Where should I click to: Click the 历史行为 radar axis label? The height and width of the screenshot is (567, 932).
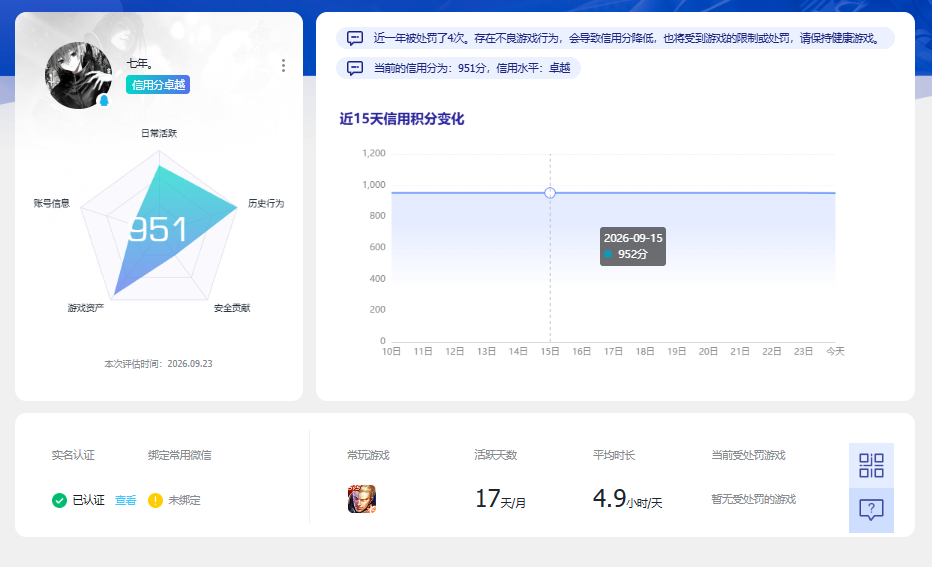click(x=266, y=203)
